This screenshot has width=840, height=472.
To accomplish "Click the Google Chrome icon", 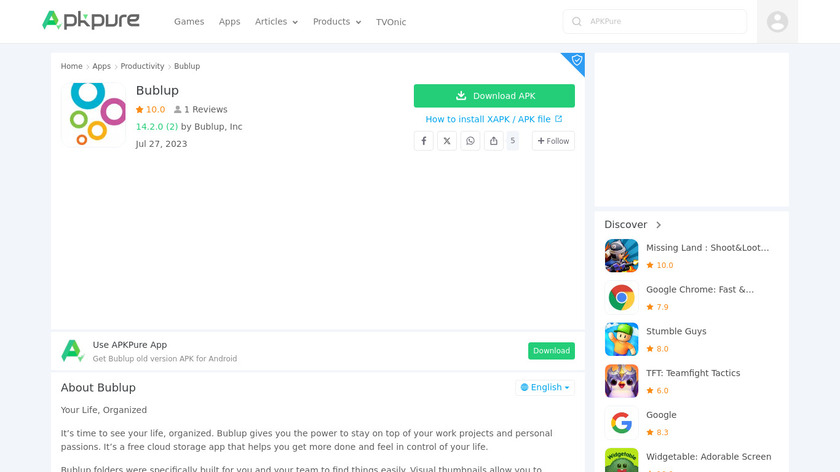I will pyautogui.click(x=621, y=297).
